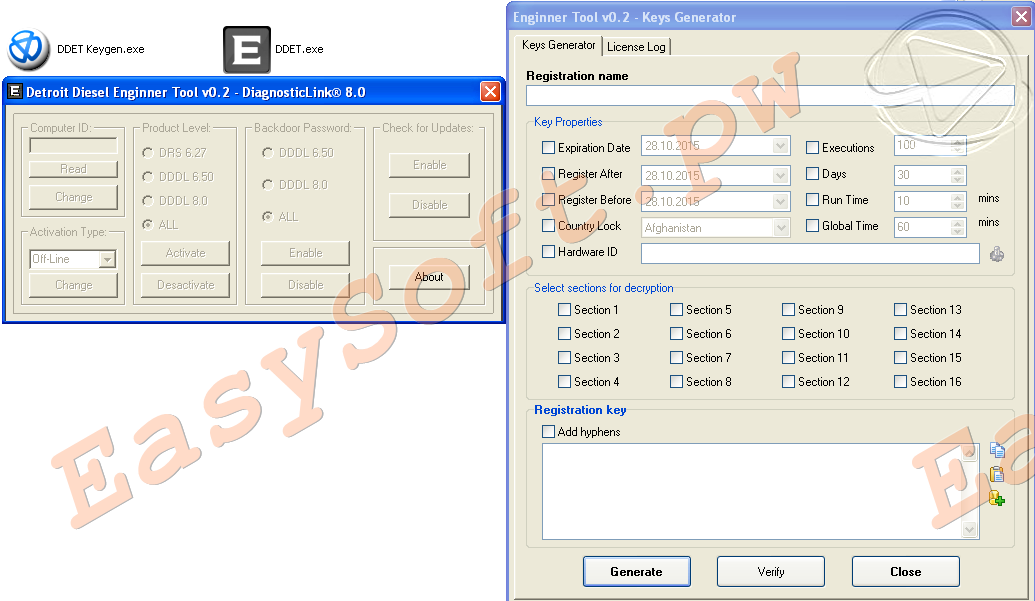Image resolution: width=1035 pixels, height=601 pixels.
Task: Select DDDL 6.50 backdoor password radio
Action: click(x=267, y=152)
